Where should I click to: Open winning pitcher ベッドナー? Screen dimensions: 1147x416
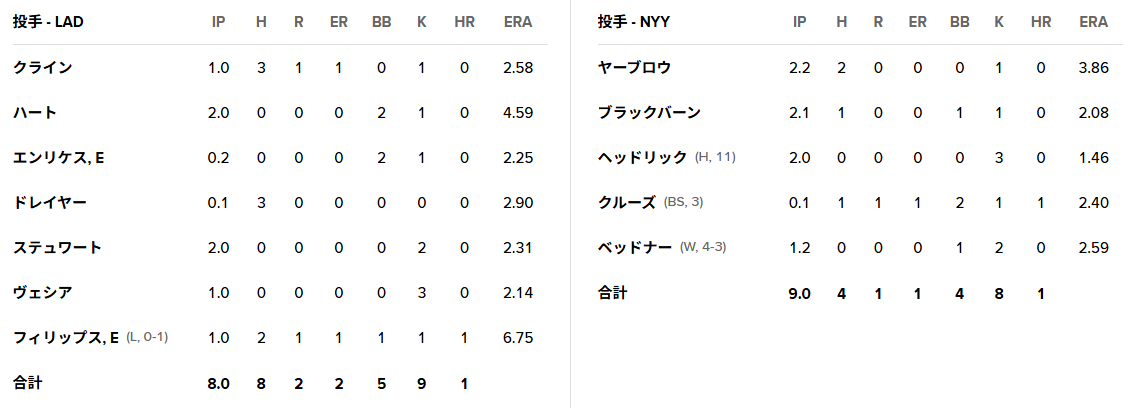(634, 248)
